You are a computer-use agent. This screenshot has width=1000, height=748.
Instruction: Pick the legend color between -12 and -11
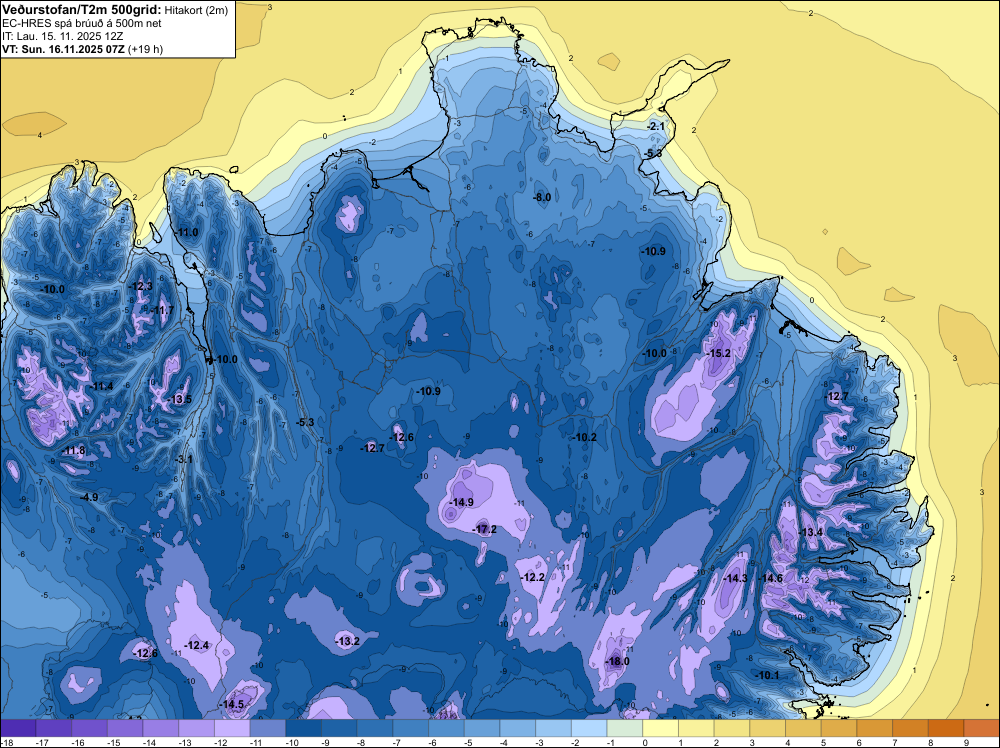[x=232, y=728]
